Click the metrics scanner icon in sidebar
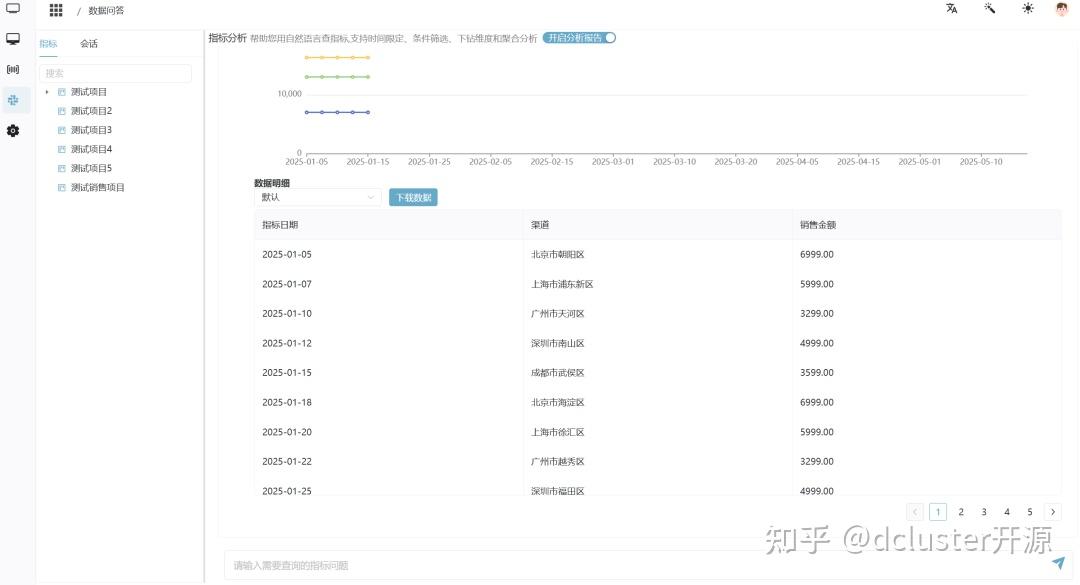 click(12, 68)
